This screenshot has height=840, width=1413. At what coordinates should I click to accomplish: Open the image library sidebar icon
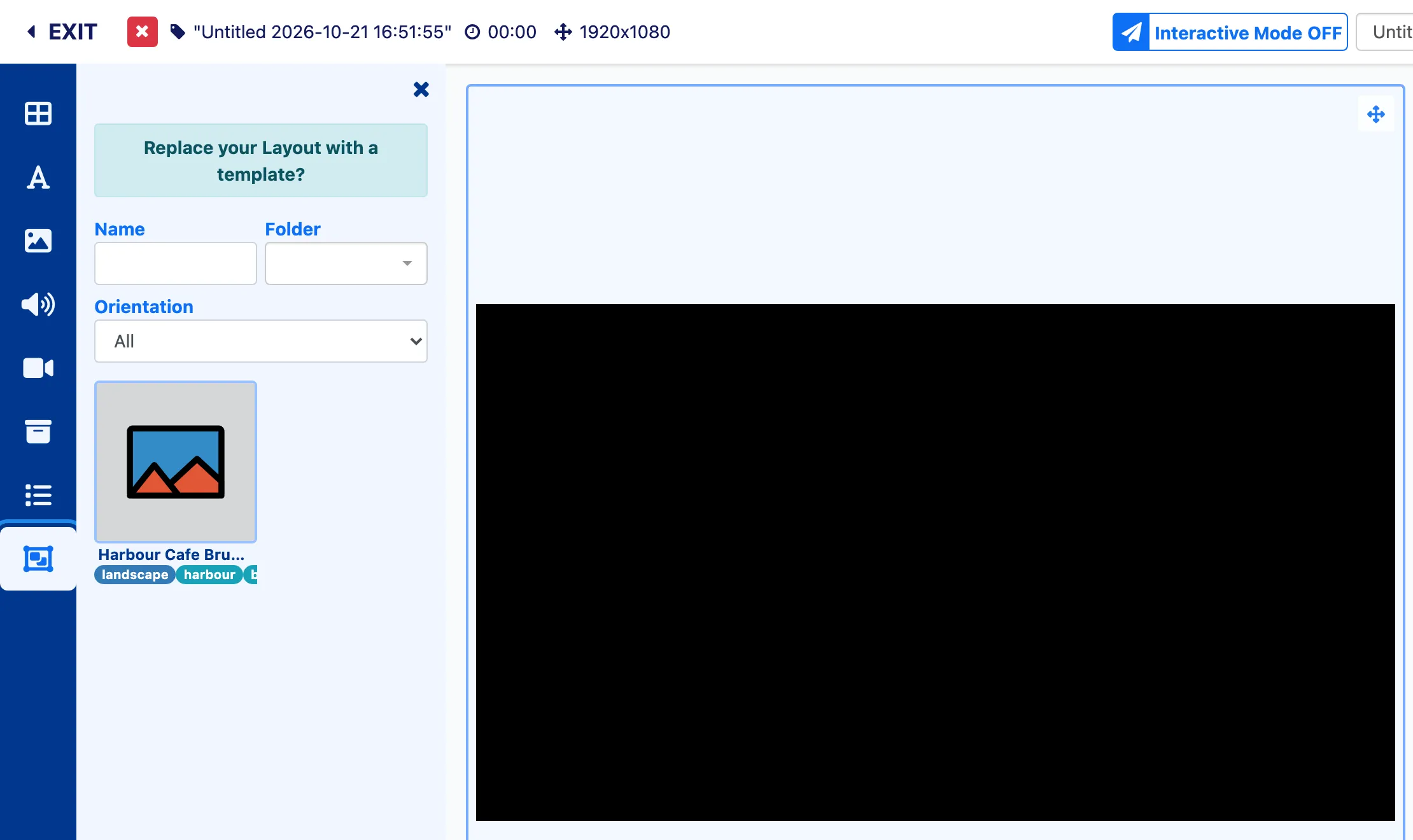pos(38,241)
